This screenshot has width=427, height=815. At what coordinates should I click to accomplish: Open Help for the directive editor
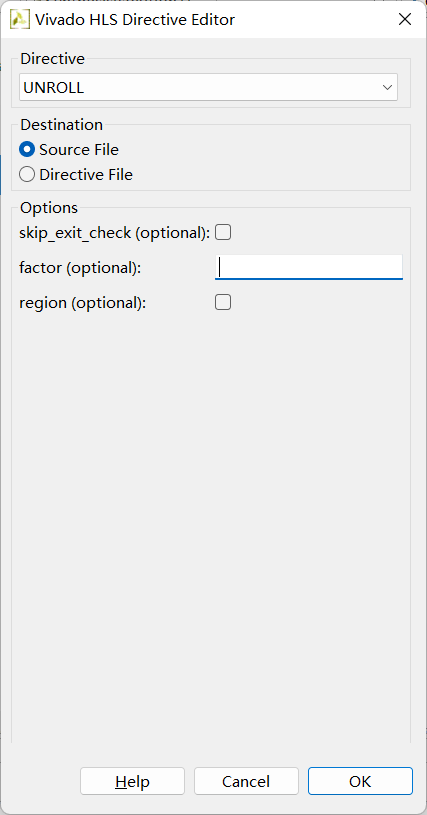point(132,781)
